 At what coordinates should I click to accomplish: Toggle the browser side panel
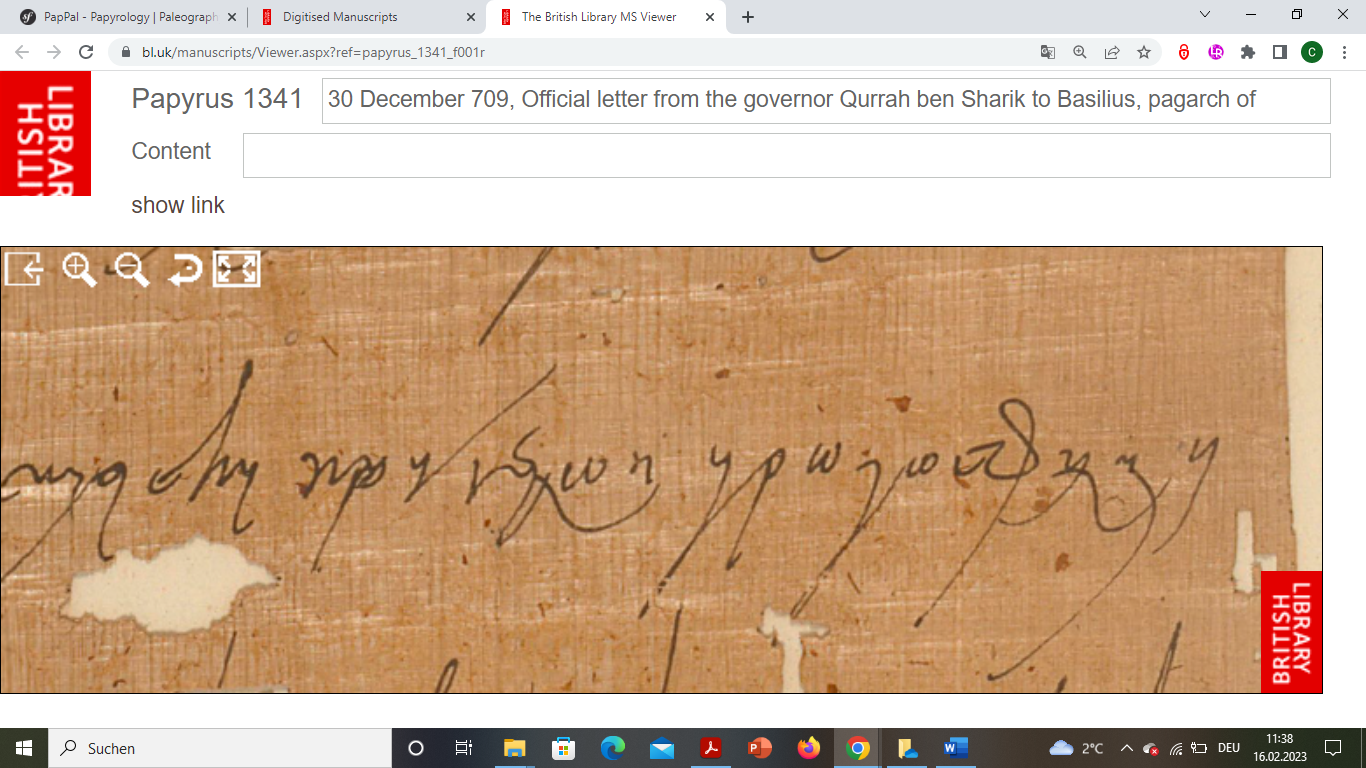click(x=1280, y=52)
